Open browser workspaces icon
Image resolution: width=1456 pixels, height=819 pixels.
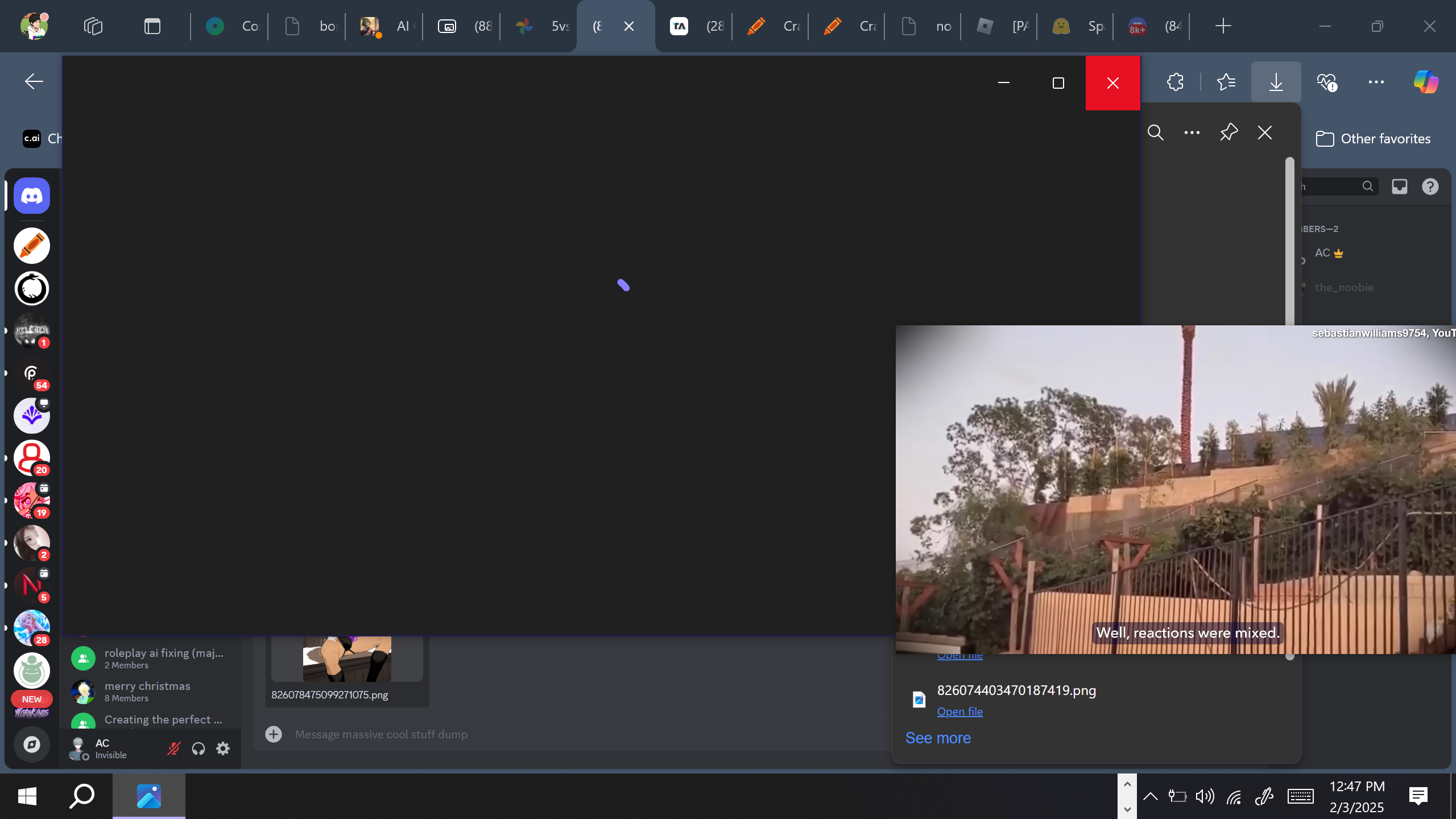tap(93, 26)
